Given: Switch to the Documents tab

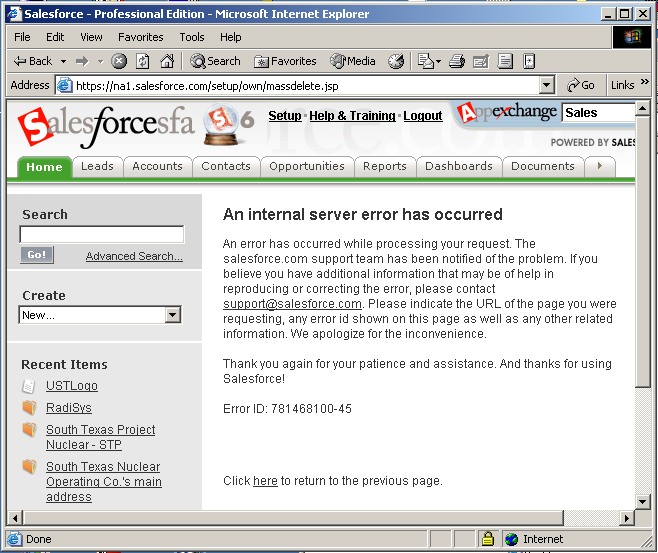Looking at the screenshot, I should 543,166.
